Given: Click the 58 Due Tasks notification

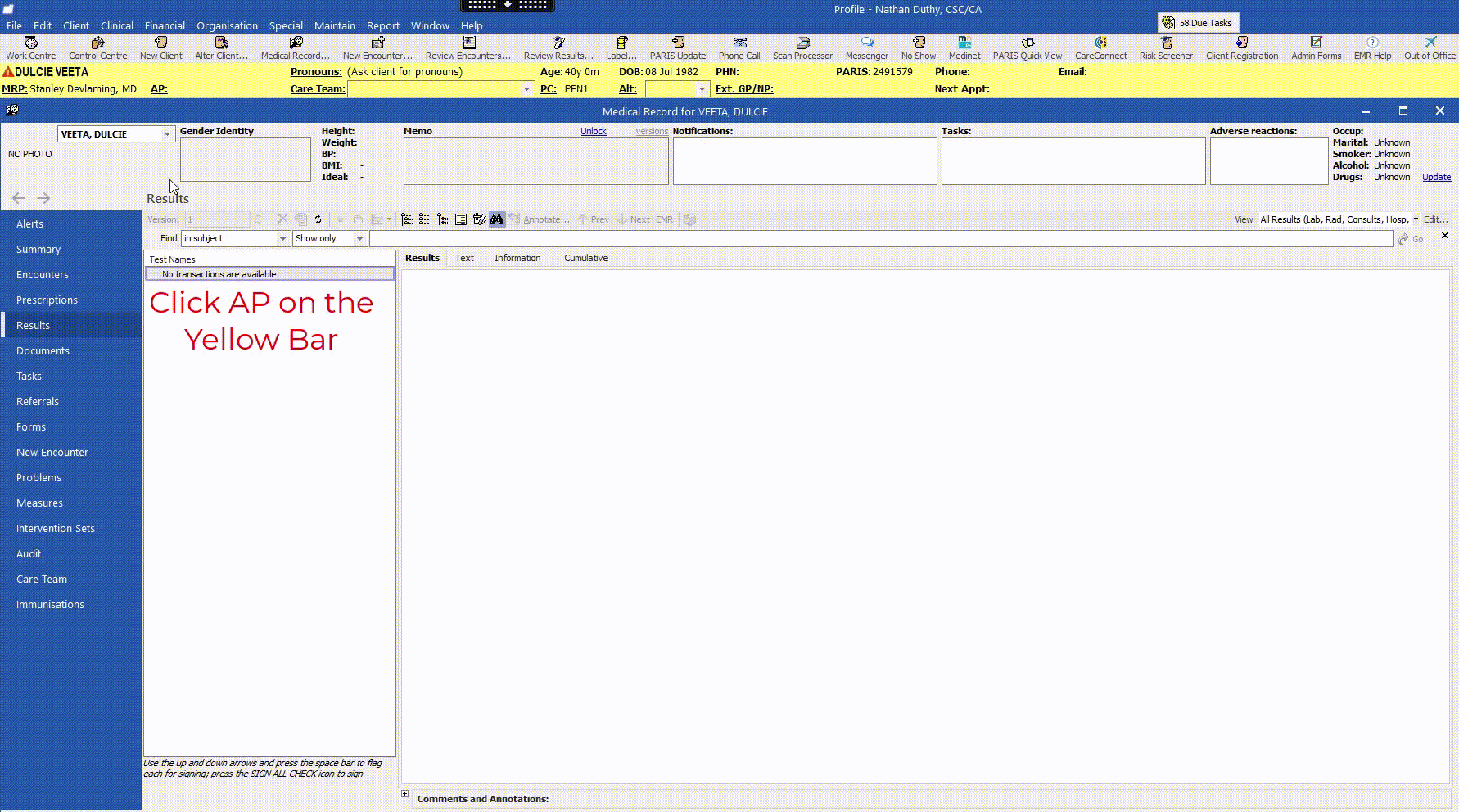Looking at the screenshot, I should coord(1198,22).
